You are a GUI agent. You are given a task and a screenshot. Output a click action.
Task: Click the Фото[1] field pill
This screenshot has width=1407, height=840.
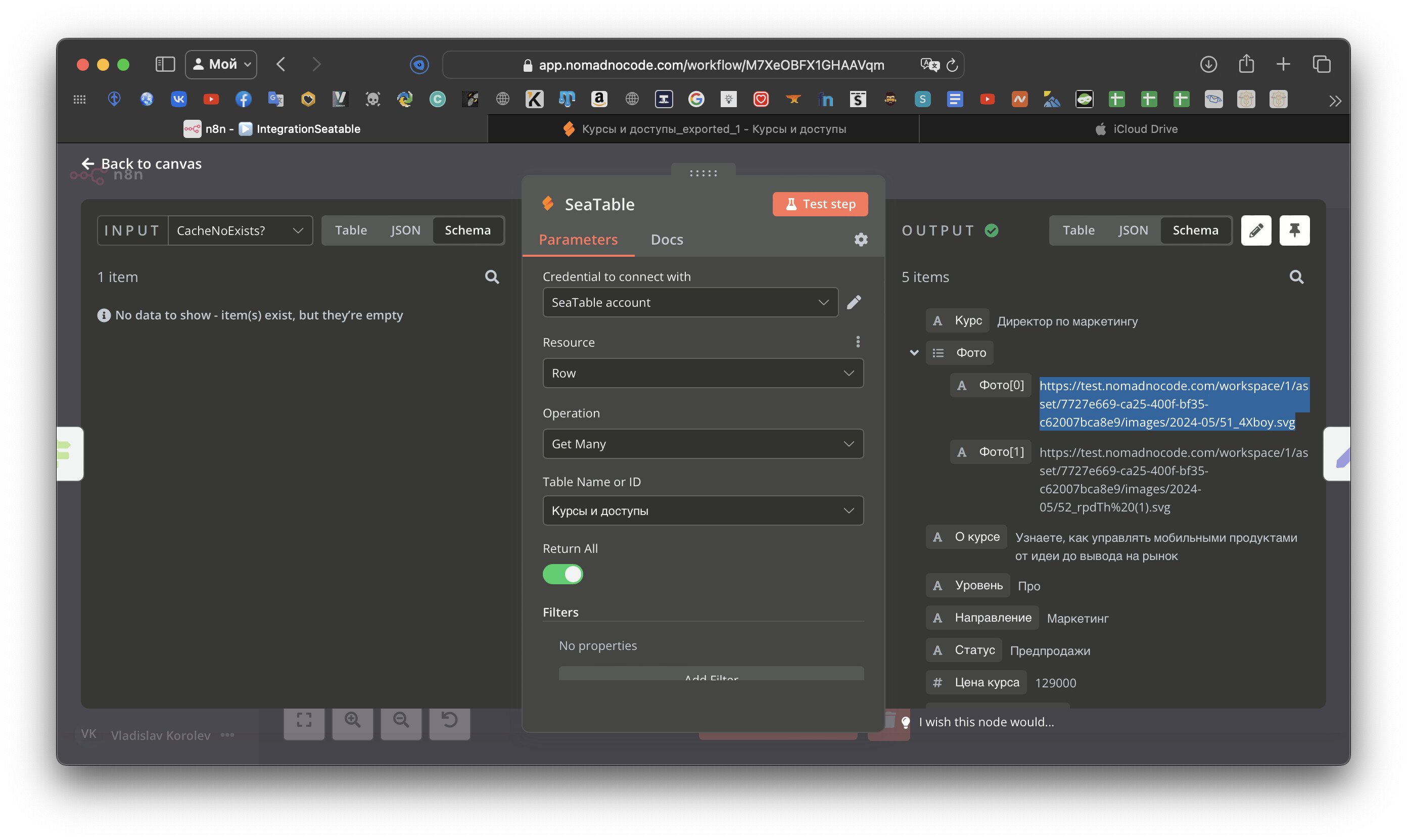tap(991, 452)
